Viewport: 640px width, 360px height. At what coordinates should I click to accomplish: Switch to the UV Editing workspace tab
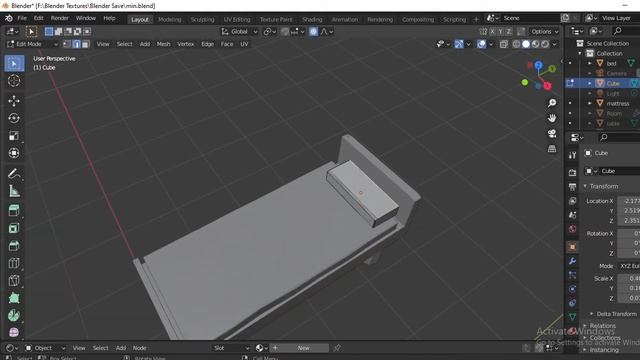point(237,19)
